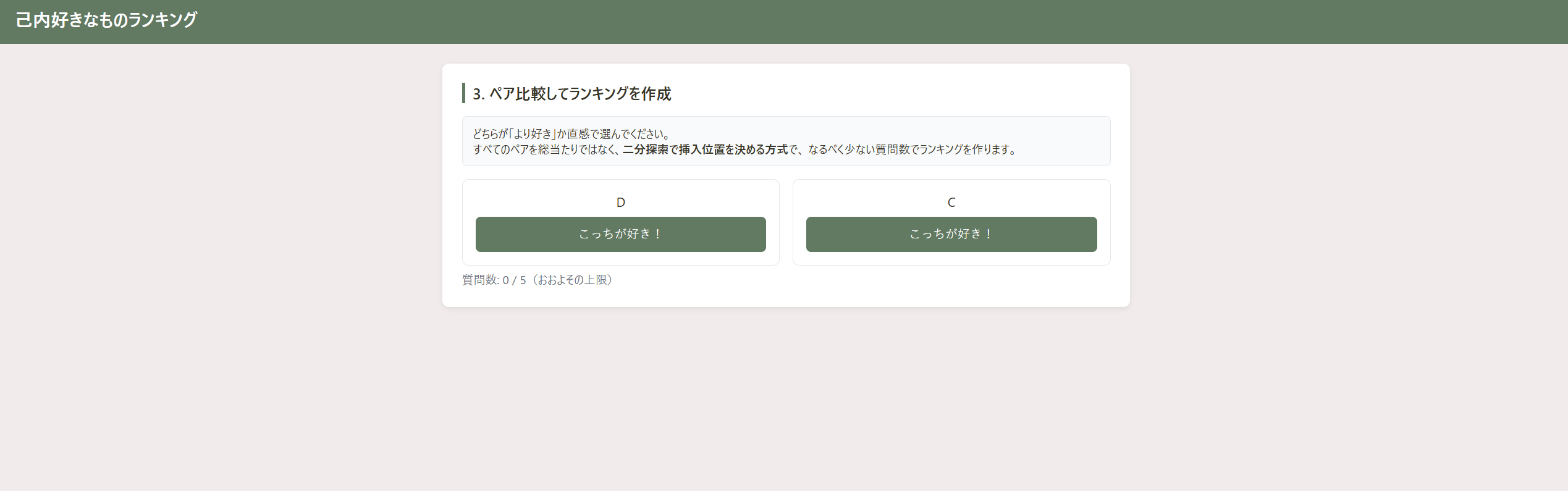The width and height of the screenshot is (1568, 491).
Task: Click the step number "3." in the heading
Action: pyautogui.click(x=479, y=94)
